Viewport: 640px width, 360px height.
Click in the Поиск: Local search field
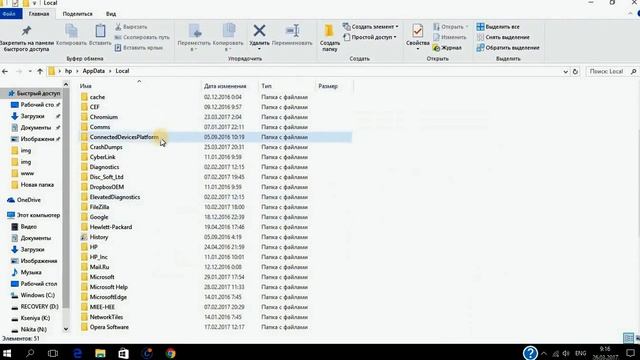click(607, 71)
